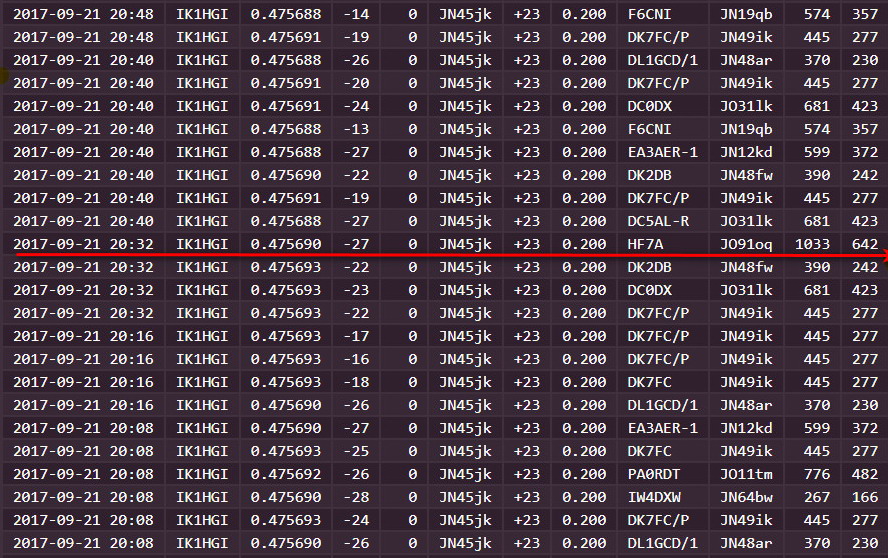Viewport: 888px width, 558px height.
Task: Click IK1HGI callsign in the PA0RDT row
Action: tap(202, 474)
